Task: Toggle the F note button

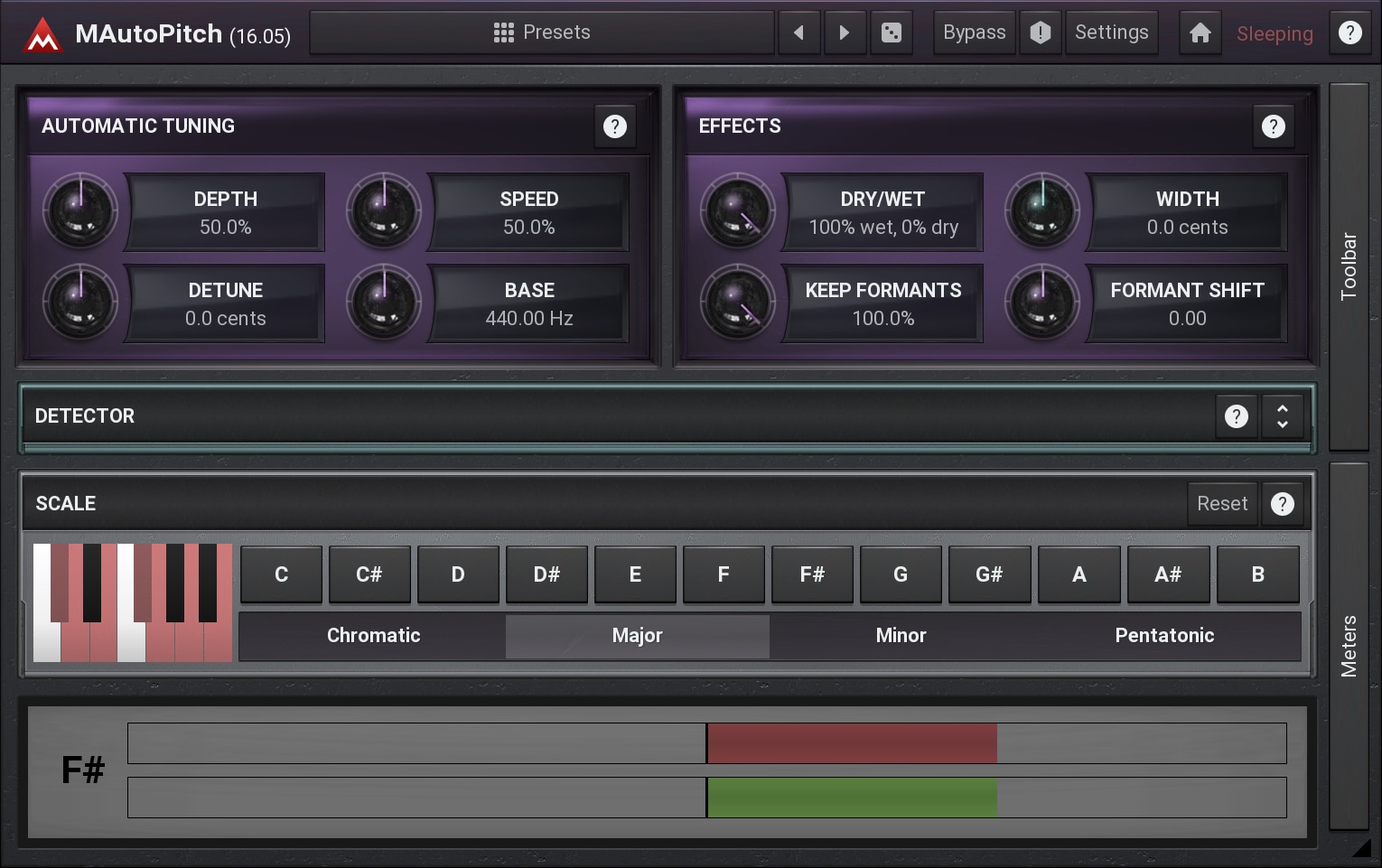Action: tap(724, 574)
